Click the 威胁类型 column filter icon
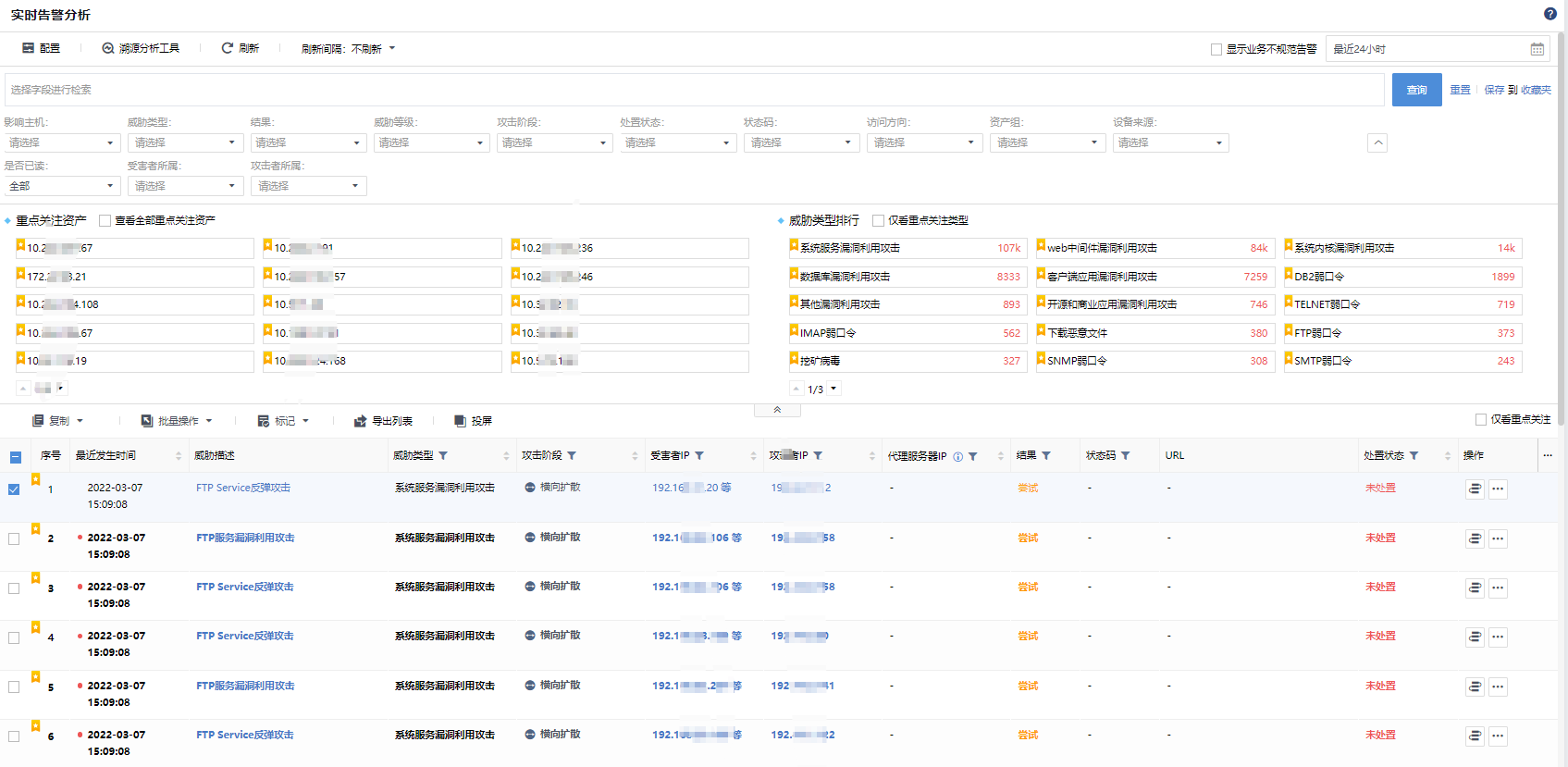This screenshot has width=1568, height=767. tap(443, 455)
